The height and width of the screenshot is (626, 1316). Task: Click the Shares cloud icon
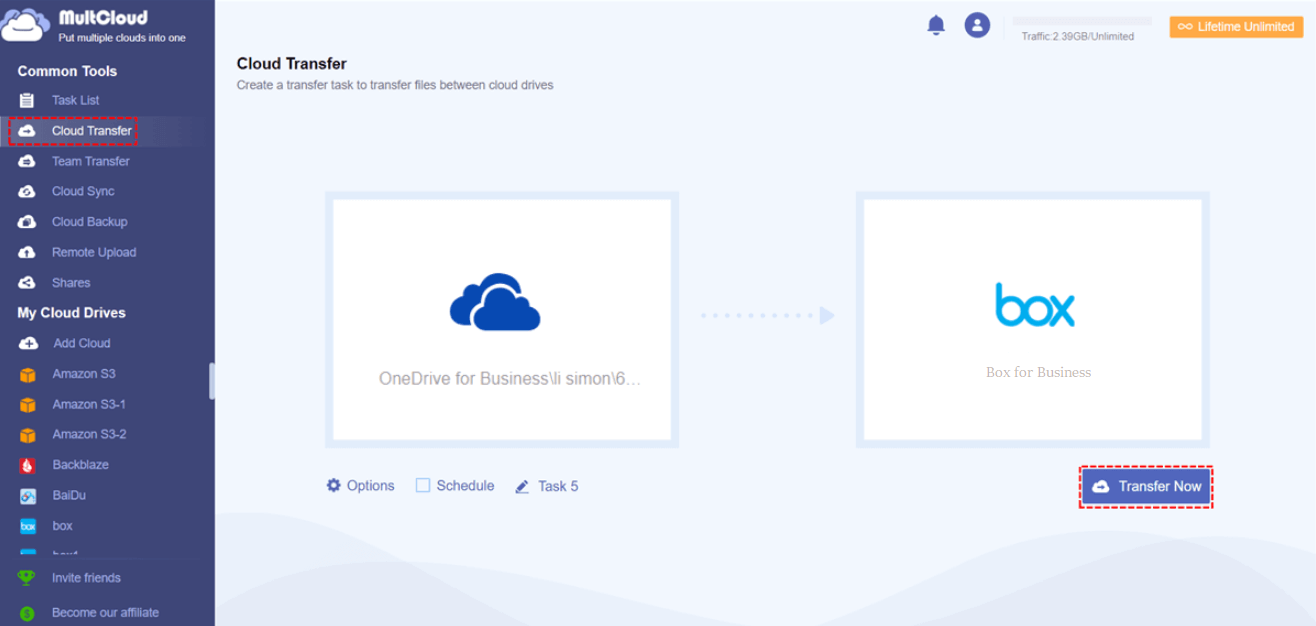pos(28,283)
